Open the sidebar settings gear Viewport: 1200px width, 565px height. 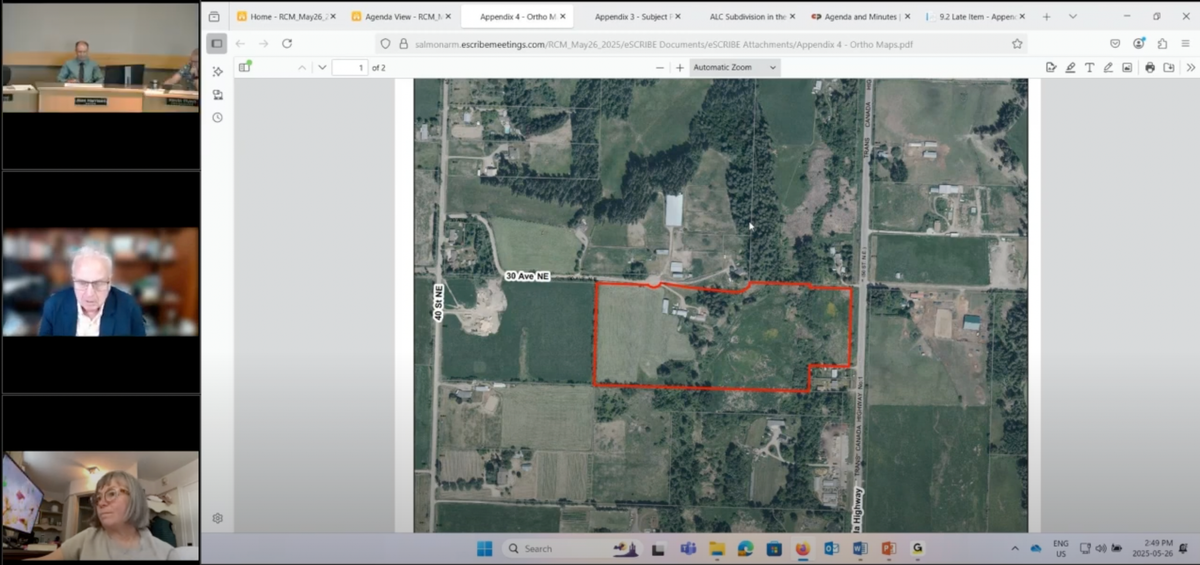[217, 518]
